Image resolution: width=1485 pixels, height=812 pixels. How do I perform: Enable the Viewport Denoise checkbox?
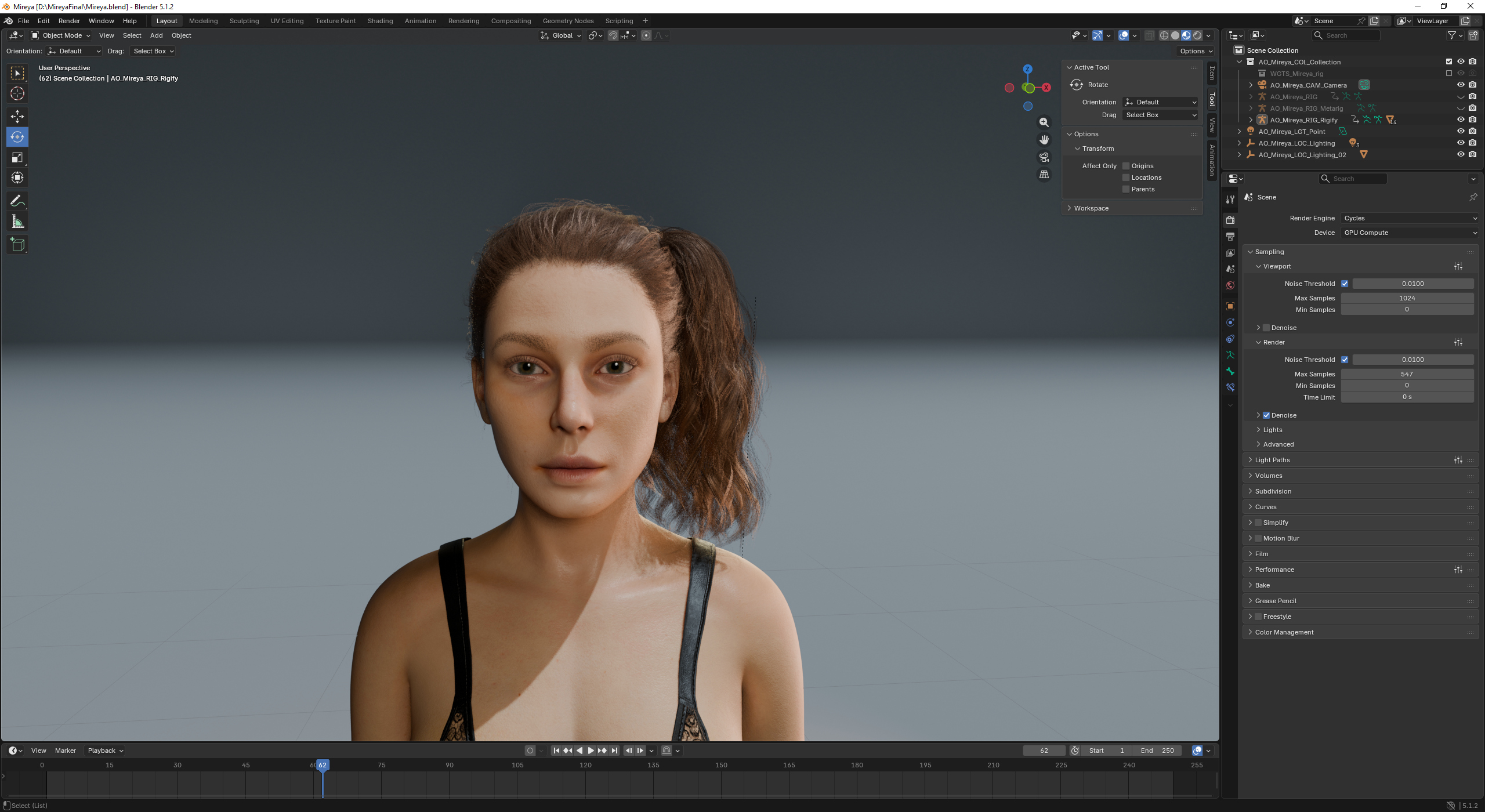tap(1266, 328)
